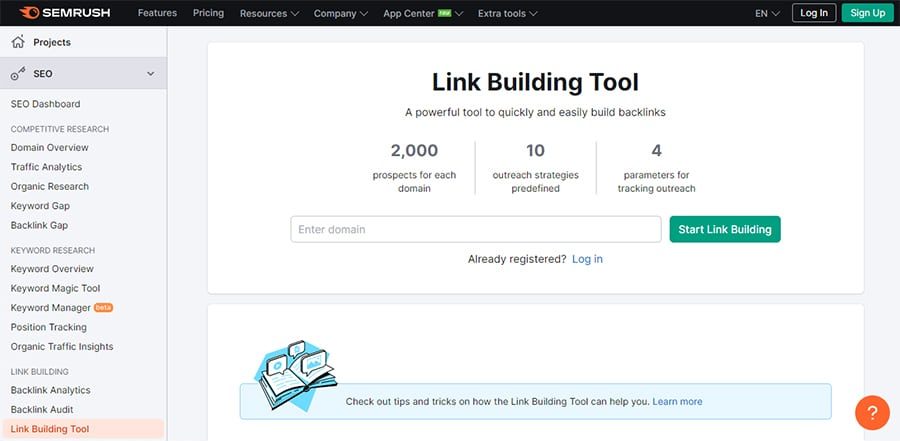Collapse the SEO sidebar section

[150, 74]
